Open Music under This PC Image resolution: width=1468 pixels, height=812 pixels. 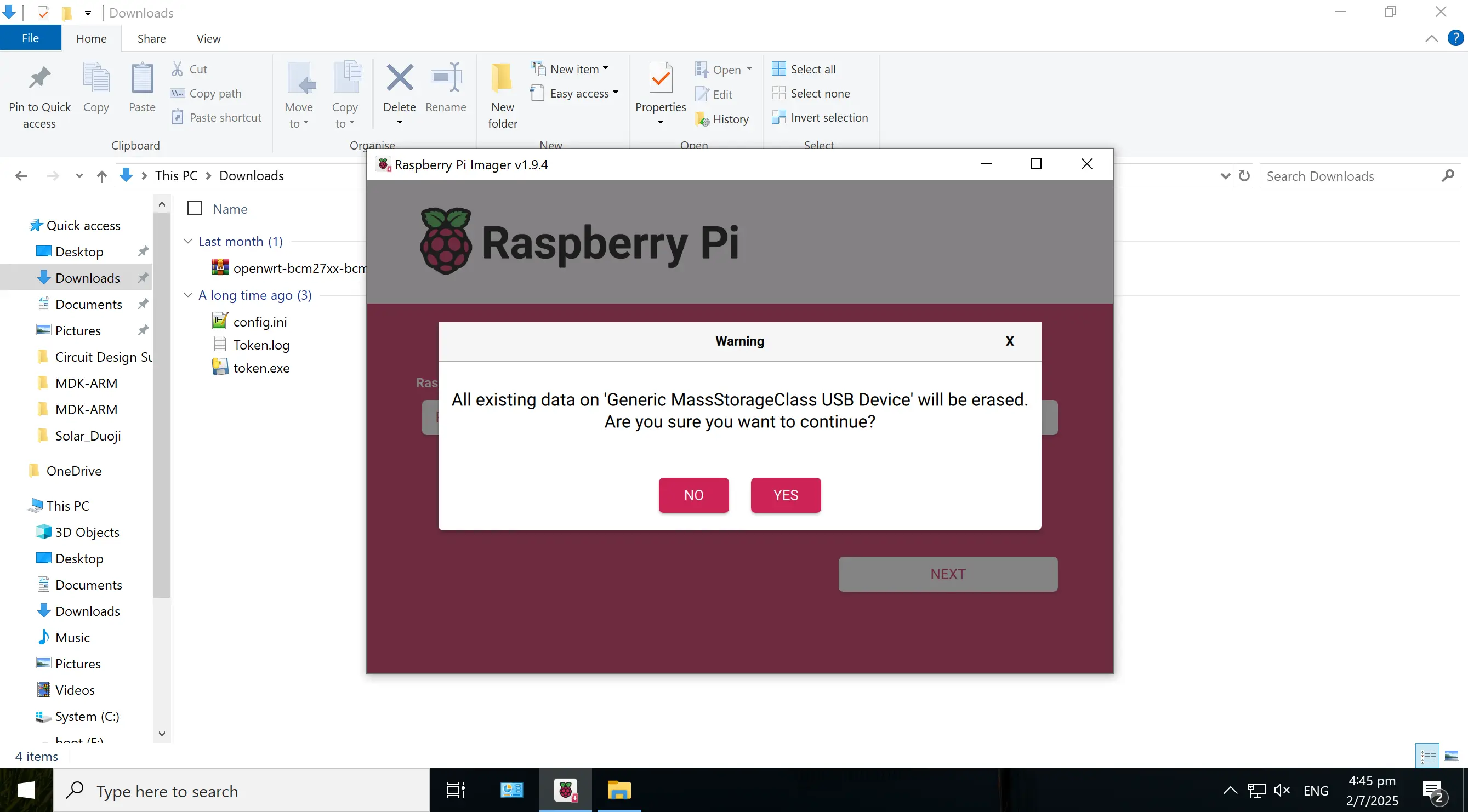pyautogui.click(x=62, y=637)
